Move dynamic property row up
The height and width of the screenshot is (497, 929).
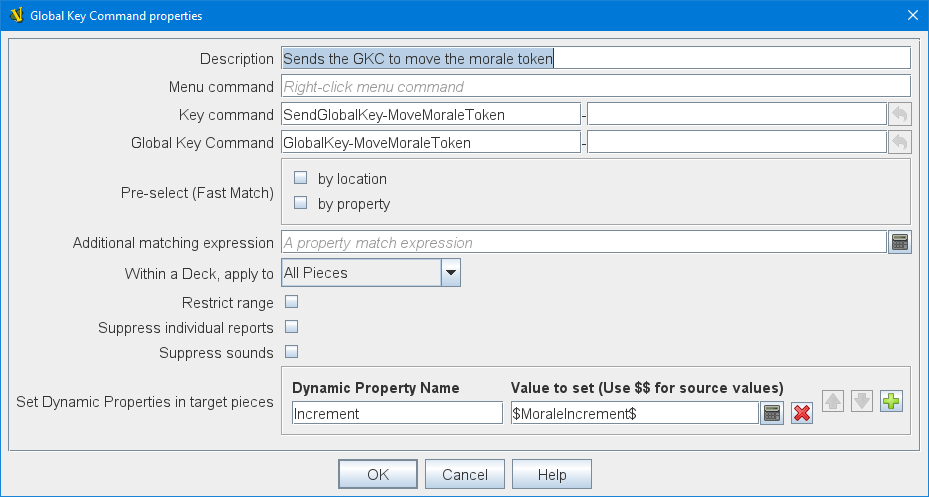(832, 402)
